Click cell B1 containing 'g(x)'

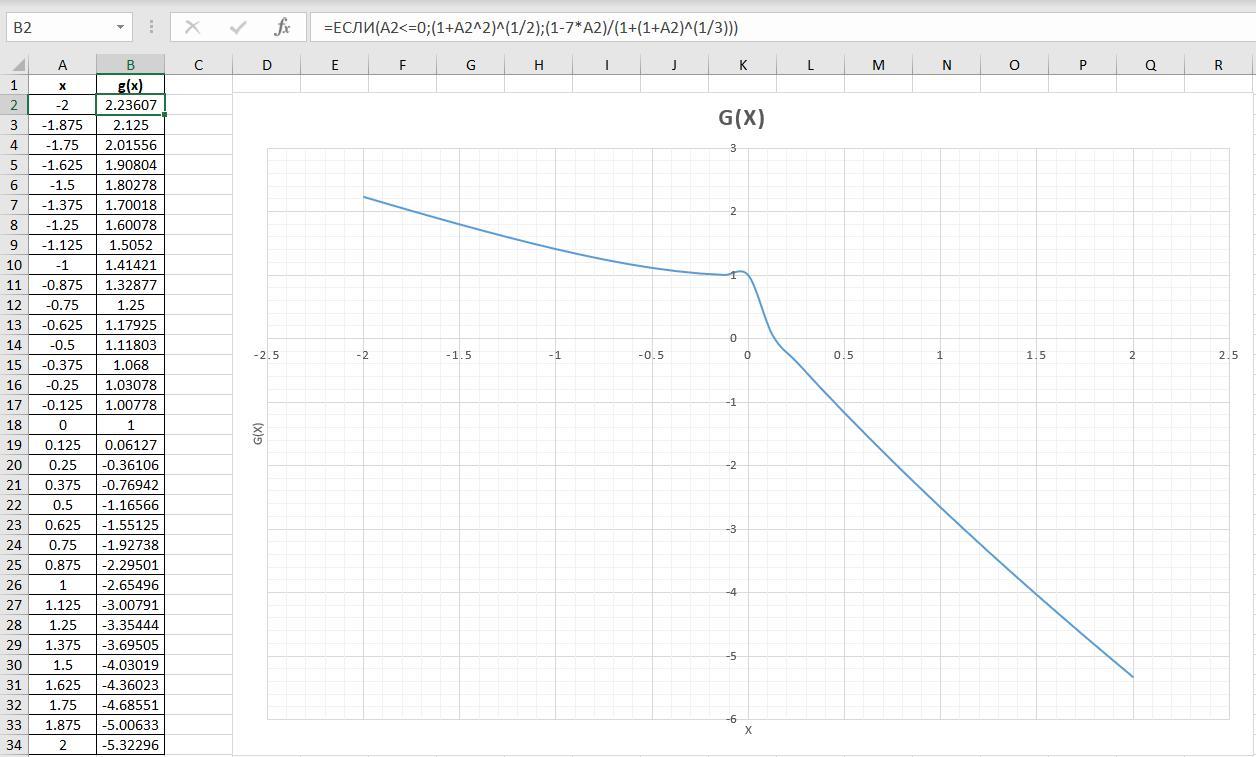click(130, 85)
